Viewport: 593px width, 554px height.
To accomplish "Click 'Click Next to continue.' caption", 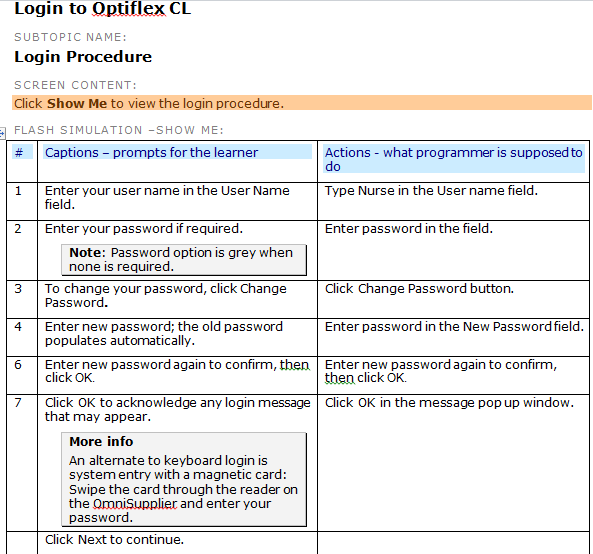I will point(114,540).
